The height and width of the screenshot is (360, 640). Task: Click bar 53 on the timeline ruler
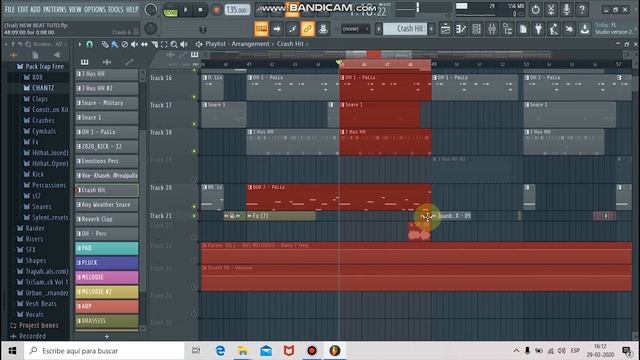[x=527, y=64]
